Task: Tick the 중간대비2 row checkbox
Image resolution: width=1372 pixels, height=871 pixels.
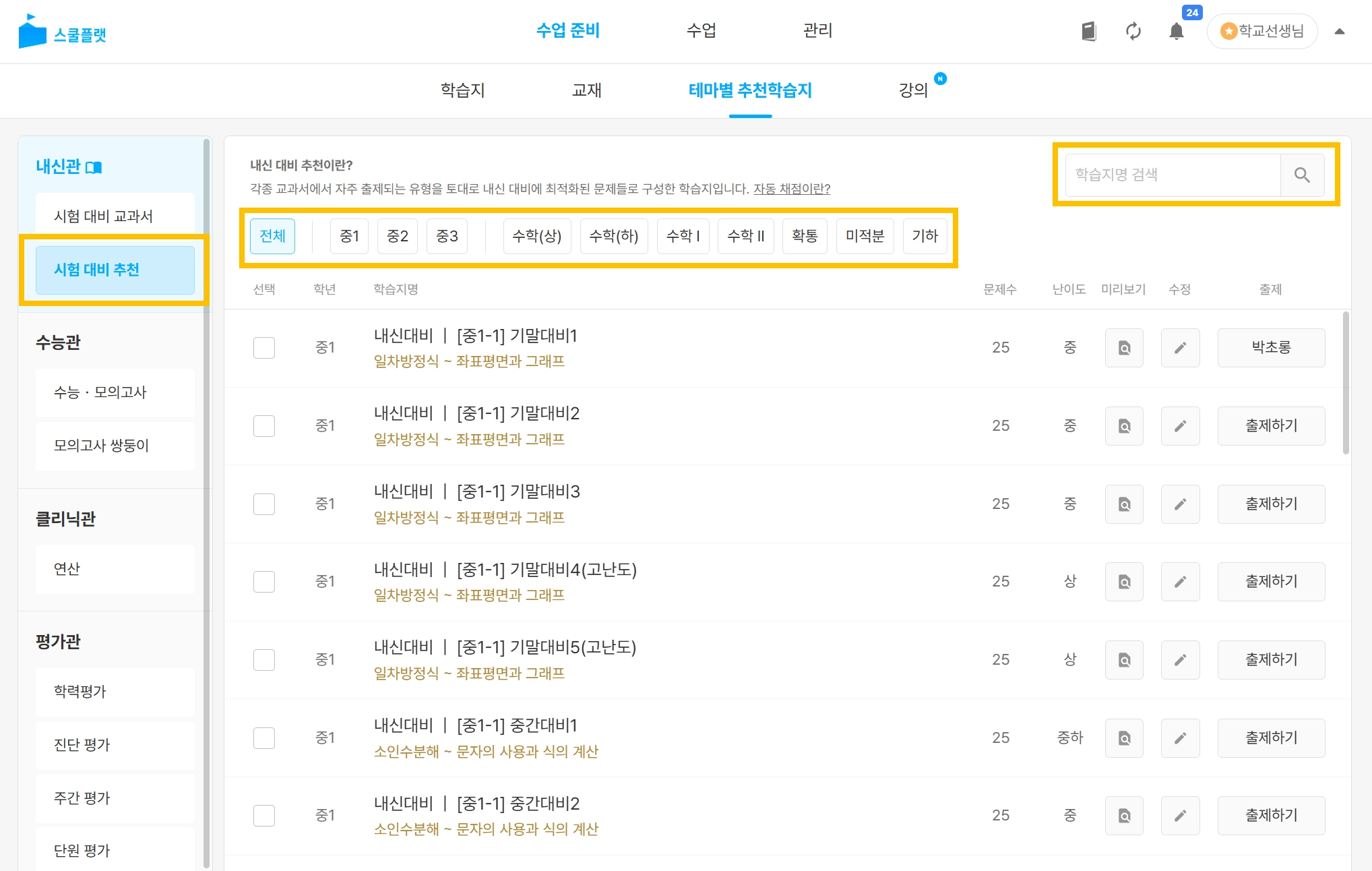Action: (264, 816)
